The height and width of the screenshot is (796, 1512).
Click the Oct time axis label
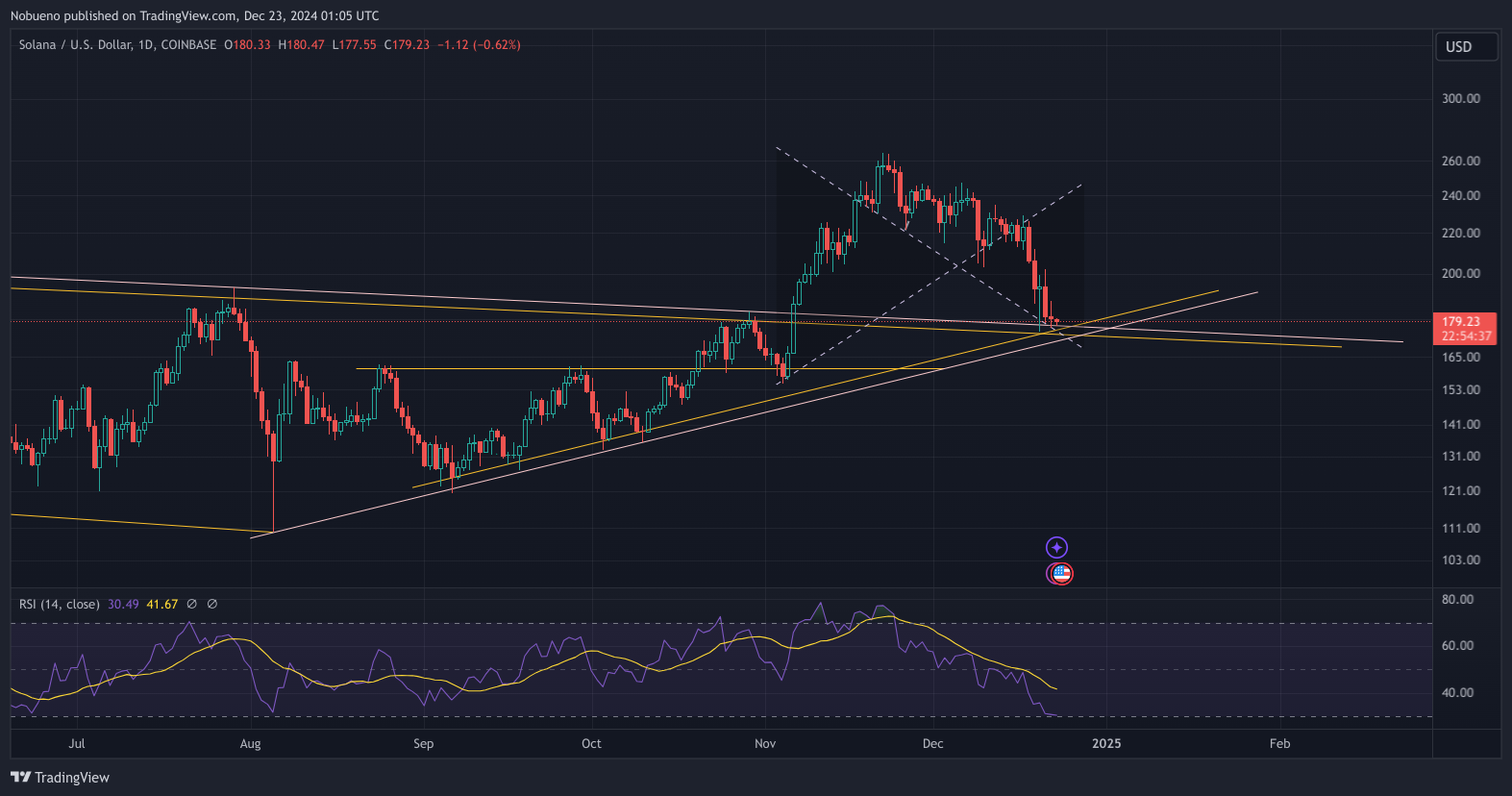(x=591, y=743)
